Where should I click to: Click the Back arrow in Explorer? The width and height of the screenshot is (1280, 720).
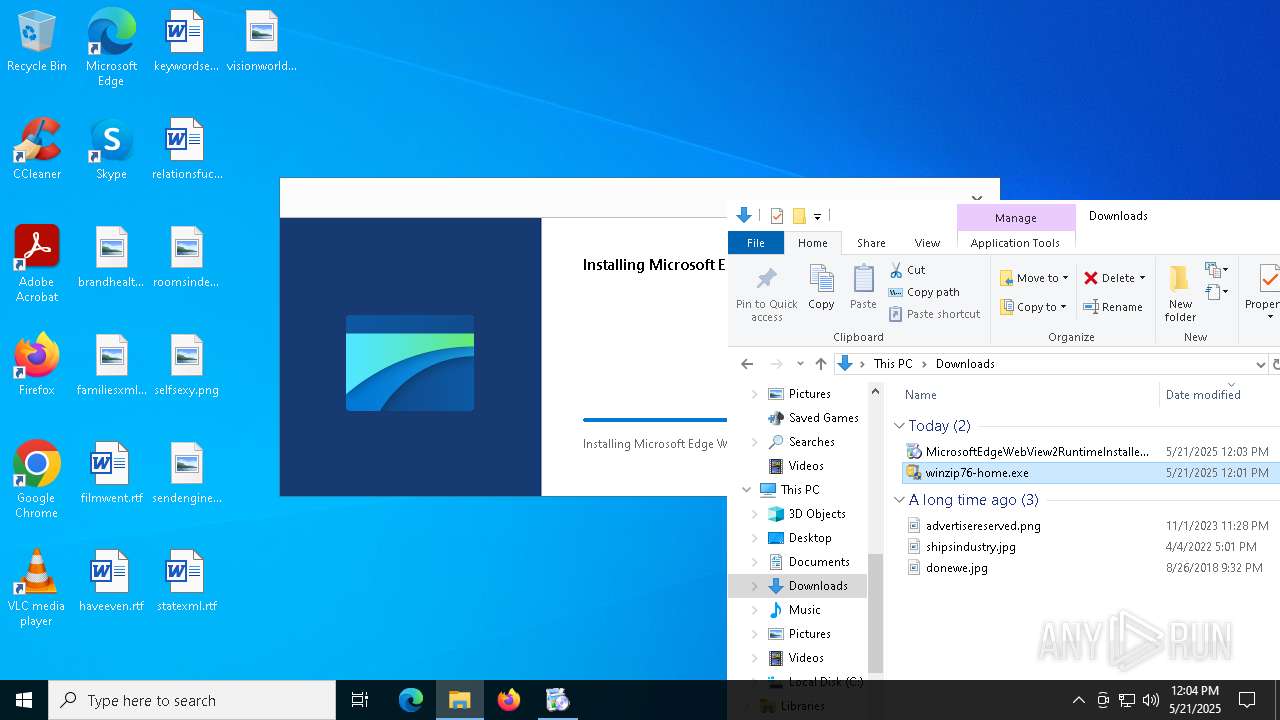pyautogui.click(x=747, y=364)
